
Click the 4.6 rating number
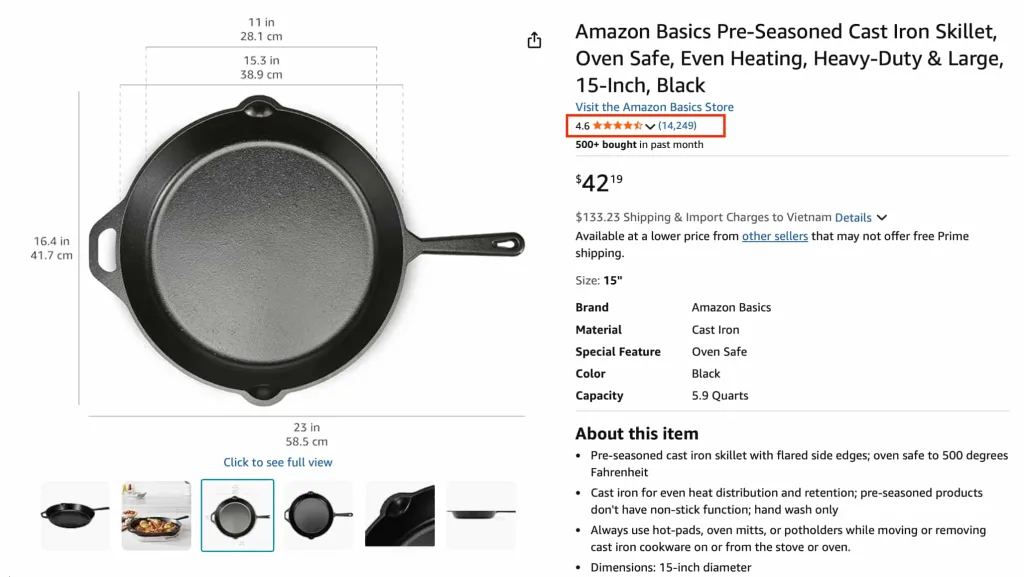click(582, 126)
